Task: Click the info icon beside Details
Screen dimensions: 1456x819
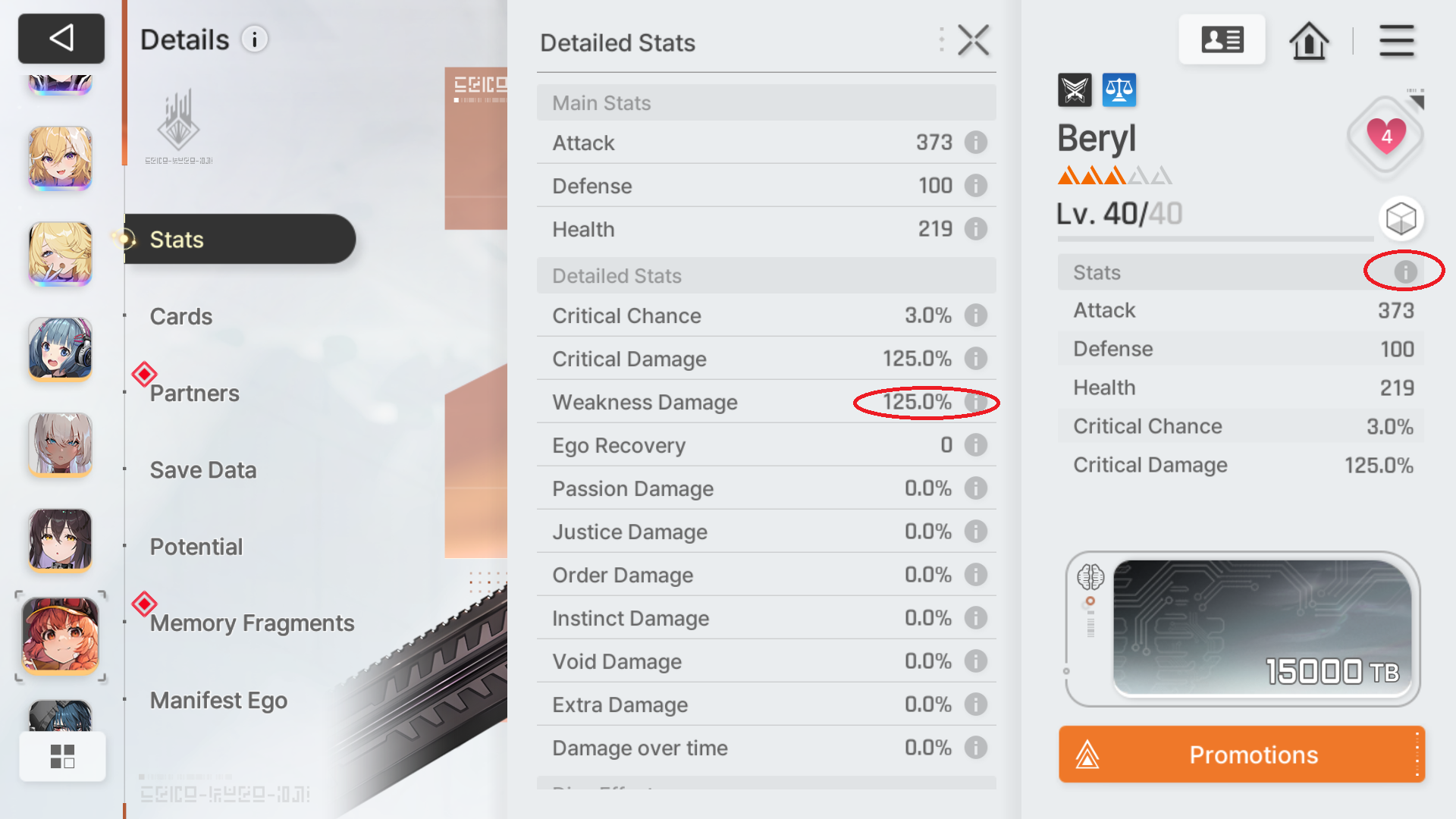Action: [255, 39]
